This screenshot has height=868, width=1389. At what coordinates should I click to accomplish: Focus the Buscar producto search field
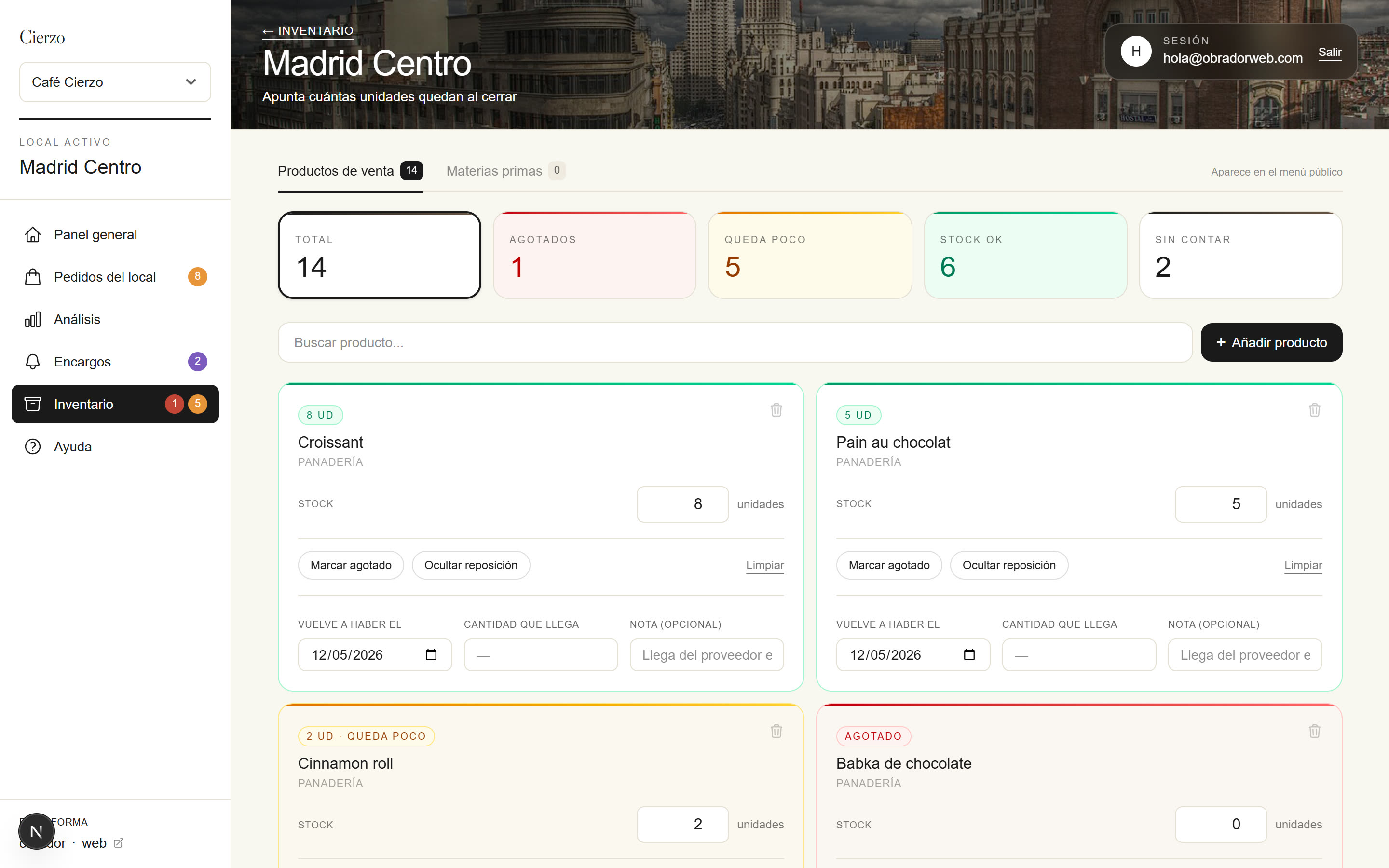click(735, 343)
